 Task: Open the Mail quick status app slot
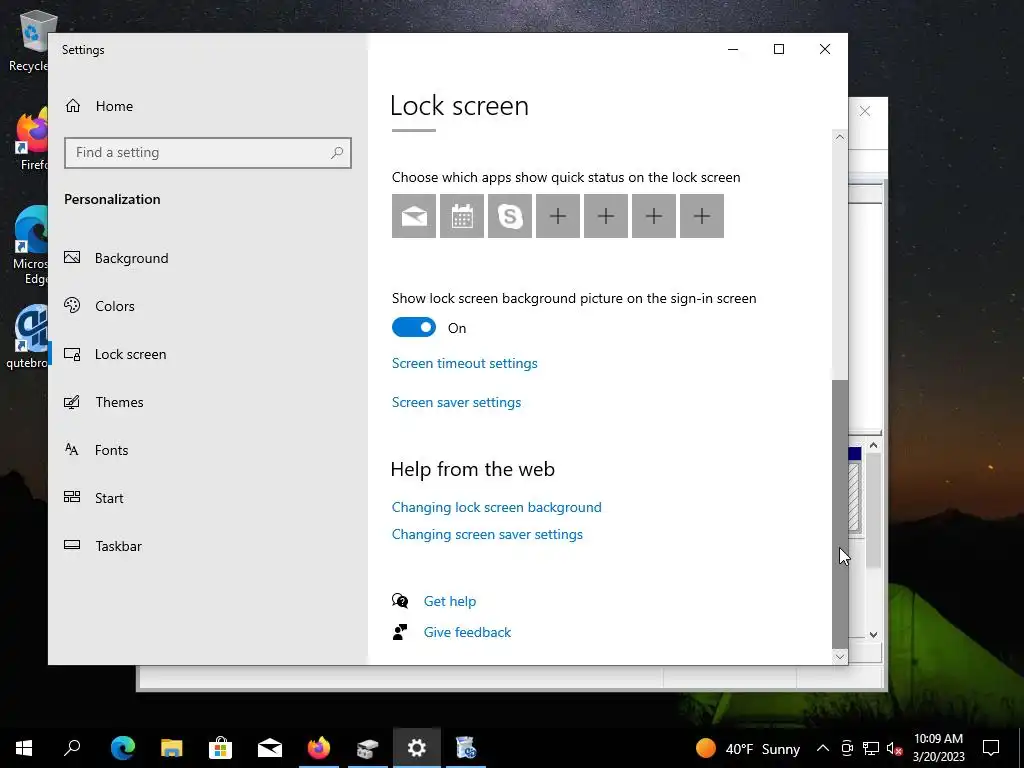coord(413,216)
